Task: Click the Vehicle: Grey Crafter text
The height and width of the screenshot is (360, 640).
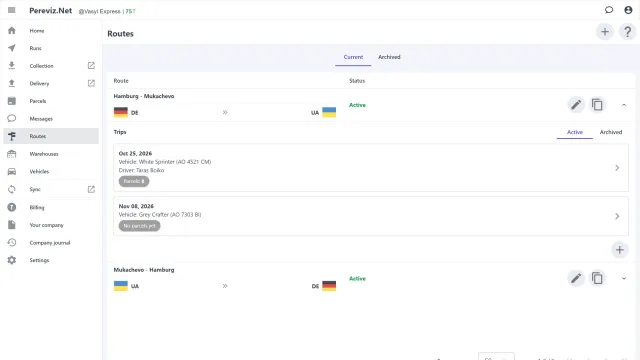Action: 160,215
